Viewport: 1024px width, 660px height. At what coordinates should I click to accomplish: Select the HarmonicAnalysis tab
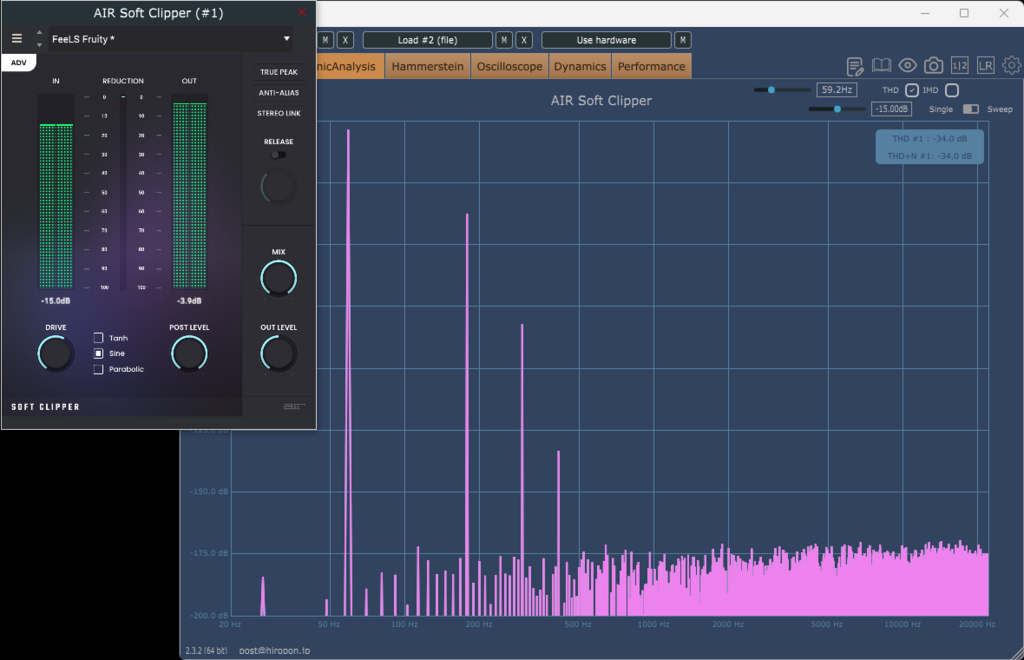(x=350, y=67)
